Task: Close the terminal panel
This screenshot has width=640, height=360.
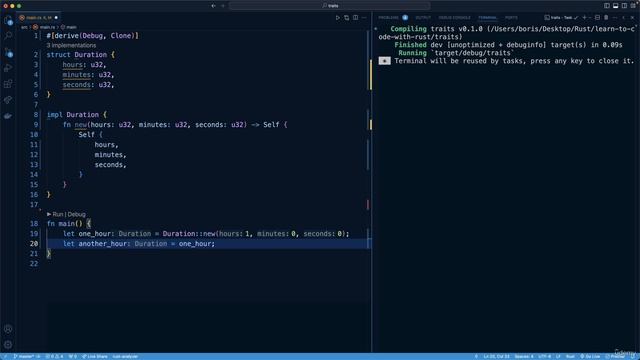Action: coord(633,18)
